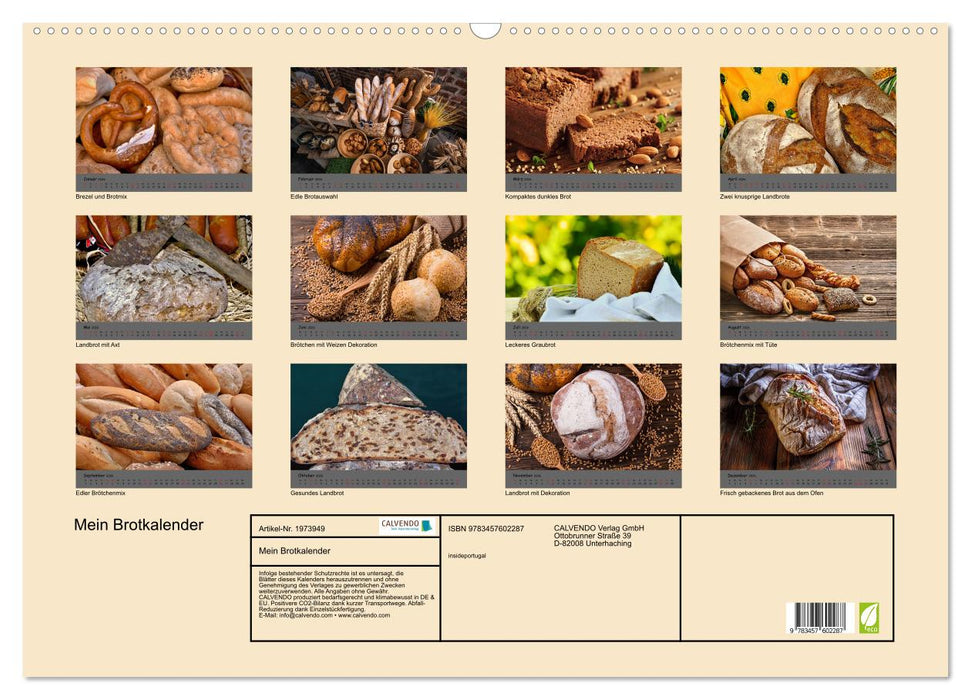Select the 'Mein Brotkalender' title field
Viewport: 971px width, 700px height.
(296, 548)
